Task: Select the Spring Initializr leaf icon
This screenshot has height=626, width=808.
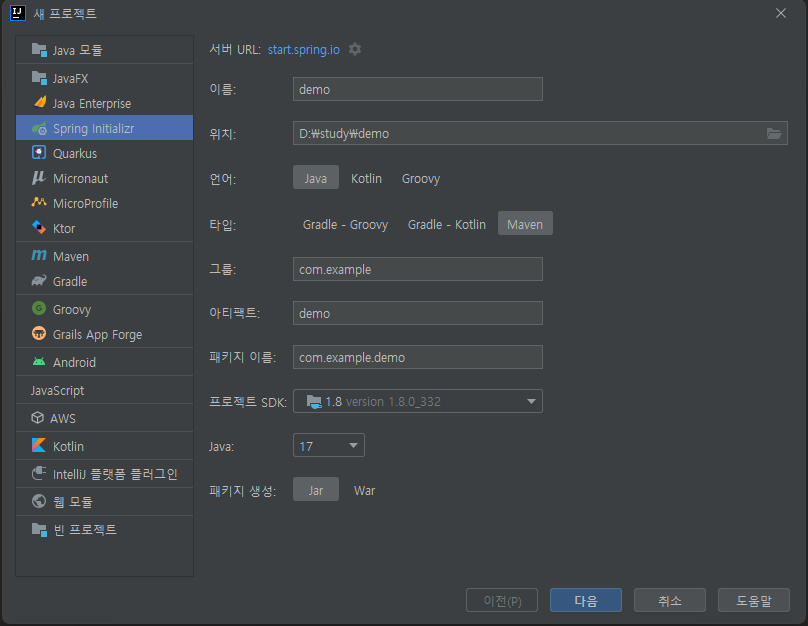Action: [x=39, y=128]
